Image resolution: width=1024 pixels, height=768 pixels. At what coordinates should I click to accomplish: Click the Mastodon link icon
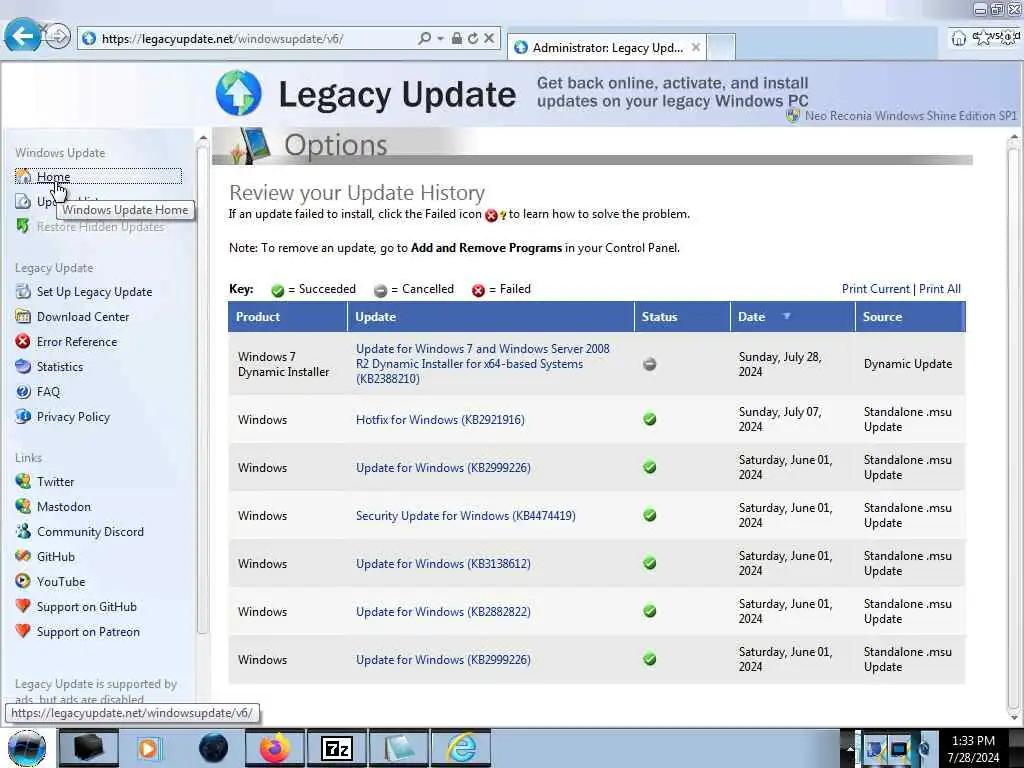point(23,506)
